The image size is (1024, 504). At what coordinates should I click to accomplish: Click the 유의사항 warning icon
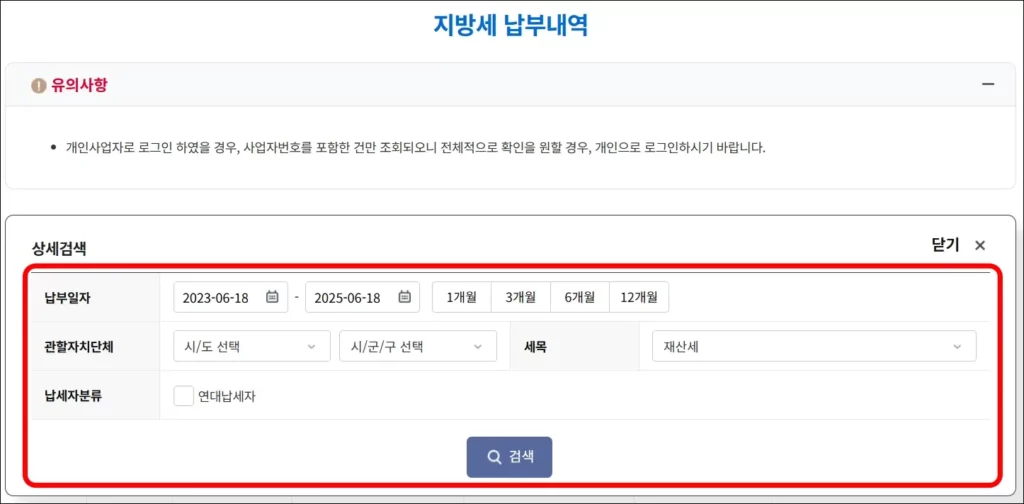click(39, 86)
